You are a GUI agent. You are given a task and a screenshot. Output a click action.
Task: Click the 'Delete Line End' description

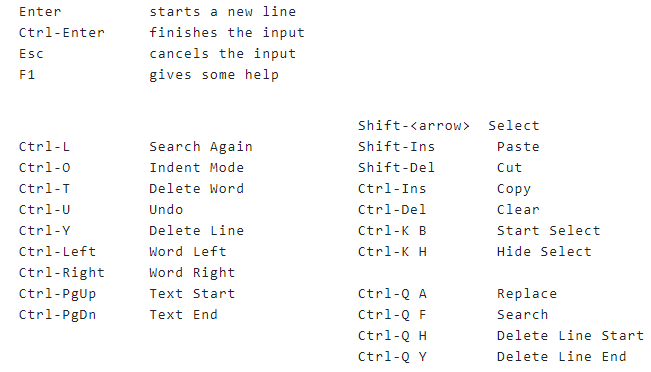click(x=562, y=356)
